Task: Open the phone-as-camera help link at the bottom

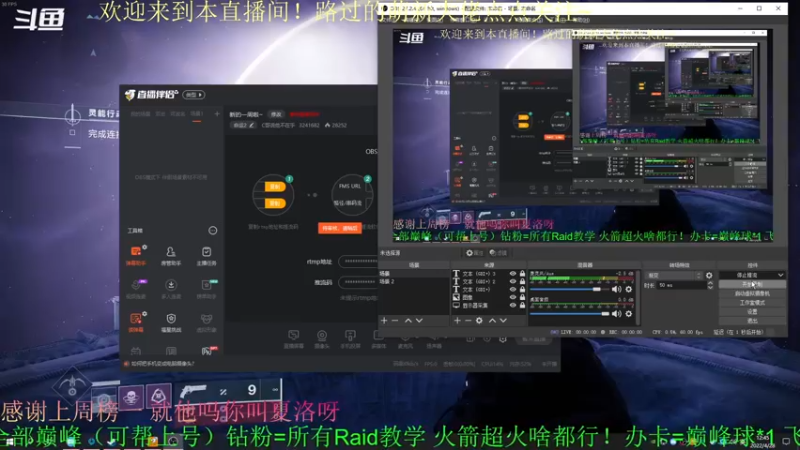Action: (x=162, y=364)
